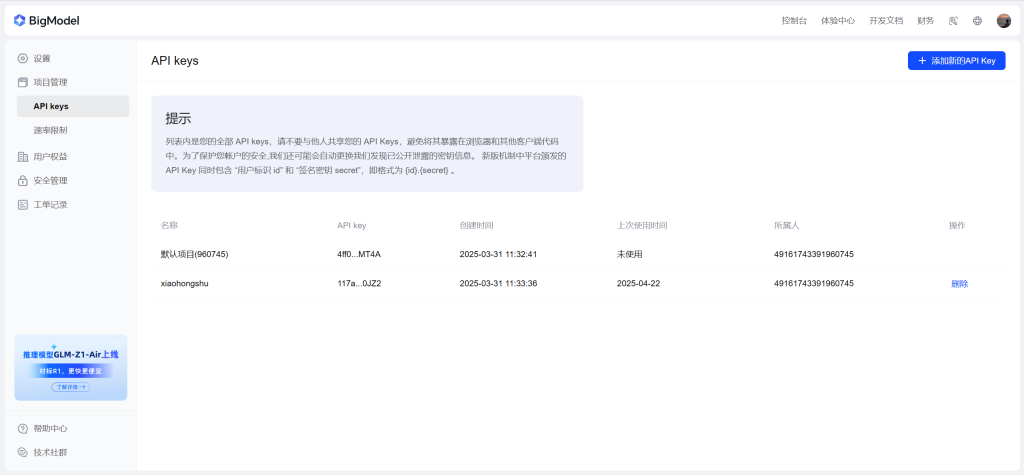The height and width of the screenshot is (475, 1024).
Task: Select API keys in the sidebar
Action: coord(51,106)
